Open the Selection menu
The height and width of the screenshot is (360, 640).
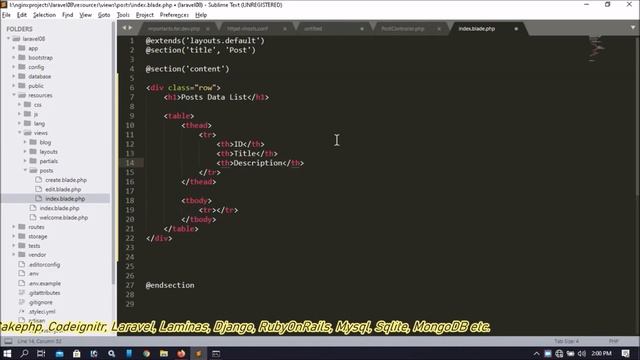pyautogui.click(x=44, y=15)
